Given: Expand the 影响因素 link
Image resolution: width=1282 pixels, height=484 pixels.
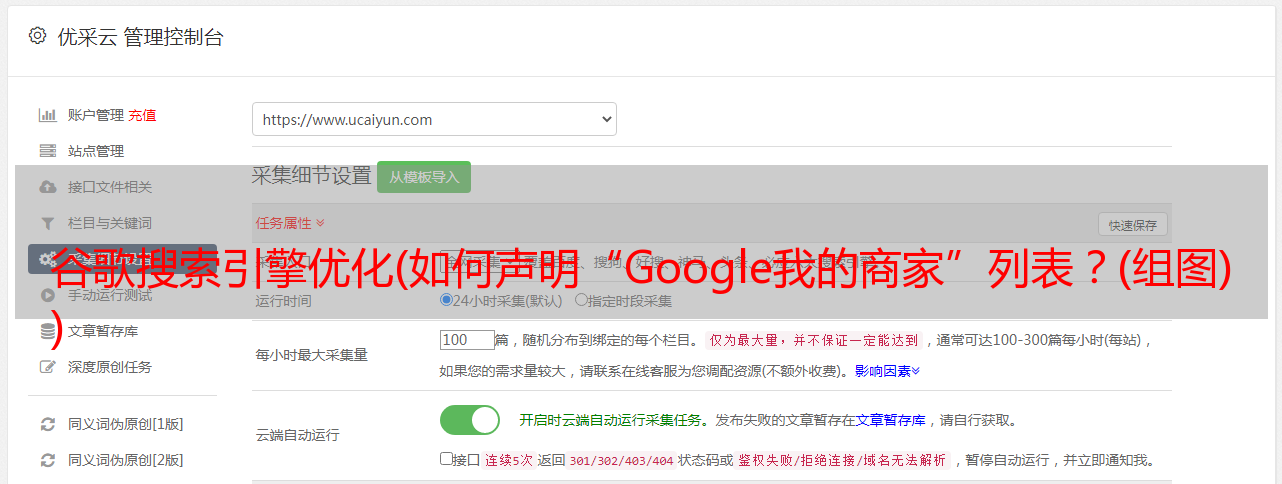Looking at the screenshot, I should pyautogui.click(x=887, y=371).
